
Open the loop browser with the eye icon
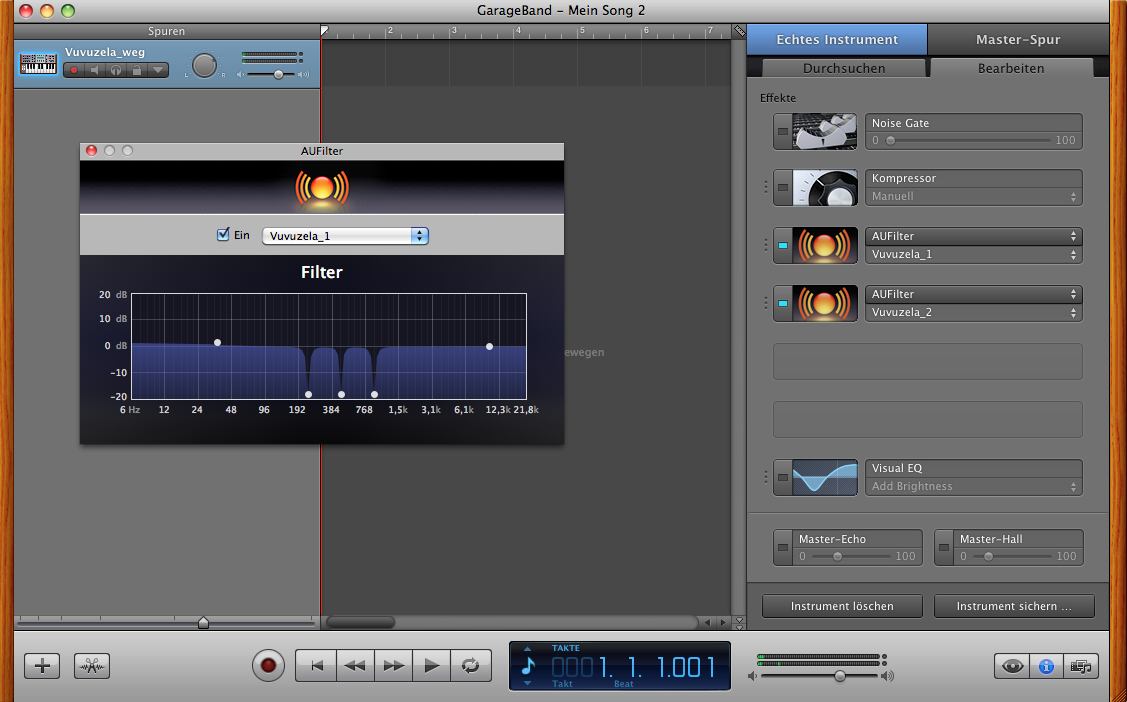pyautogui.click(x=1012, y=666)
